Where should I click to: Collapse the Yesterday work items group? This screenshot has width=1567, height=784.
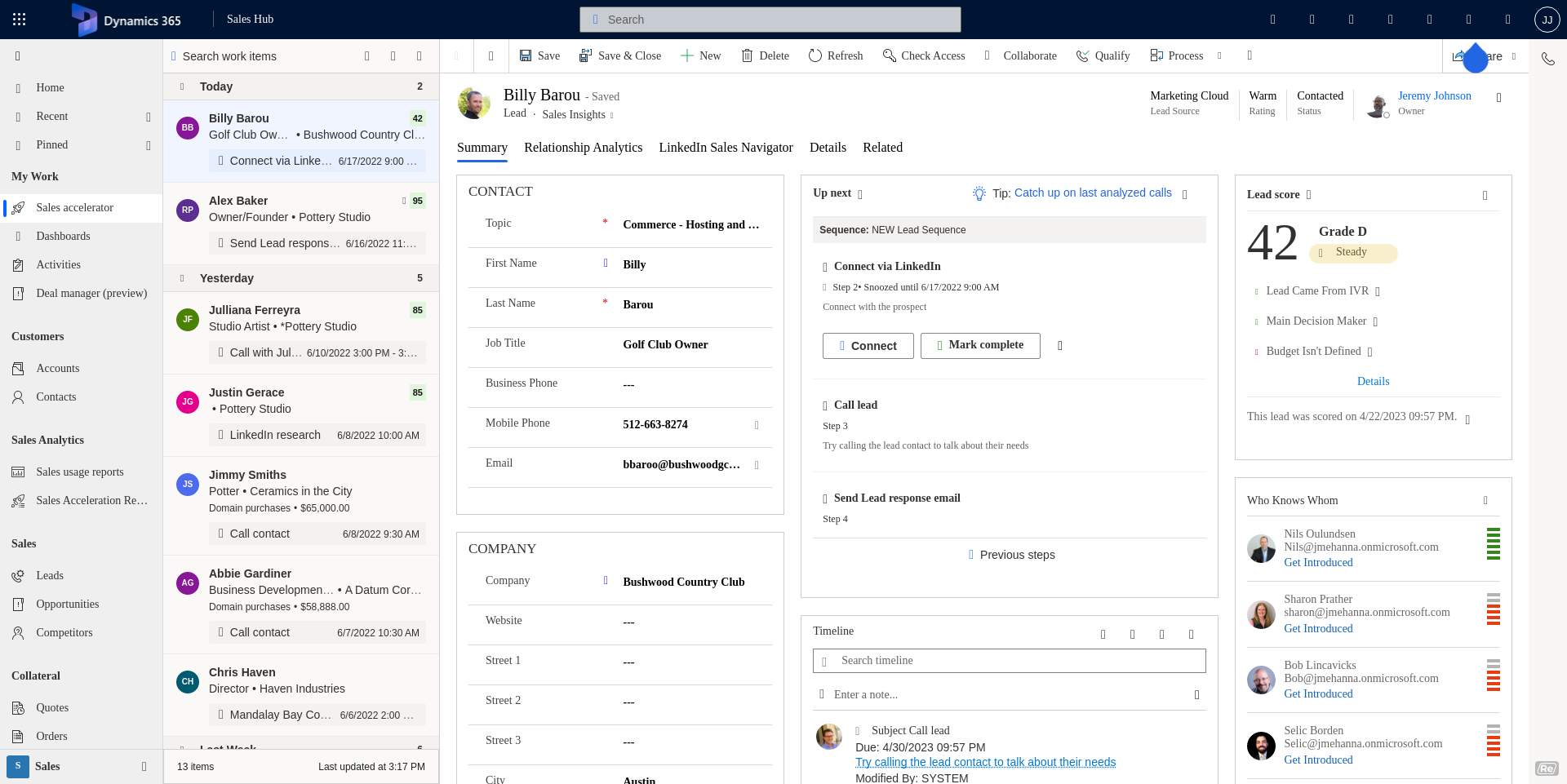(x=182, y=278)
